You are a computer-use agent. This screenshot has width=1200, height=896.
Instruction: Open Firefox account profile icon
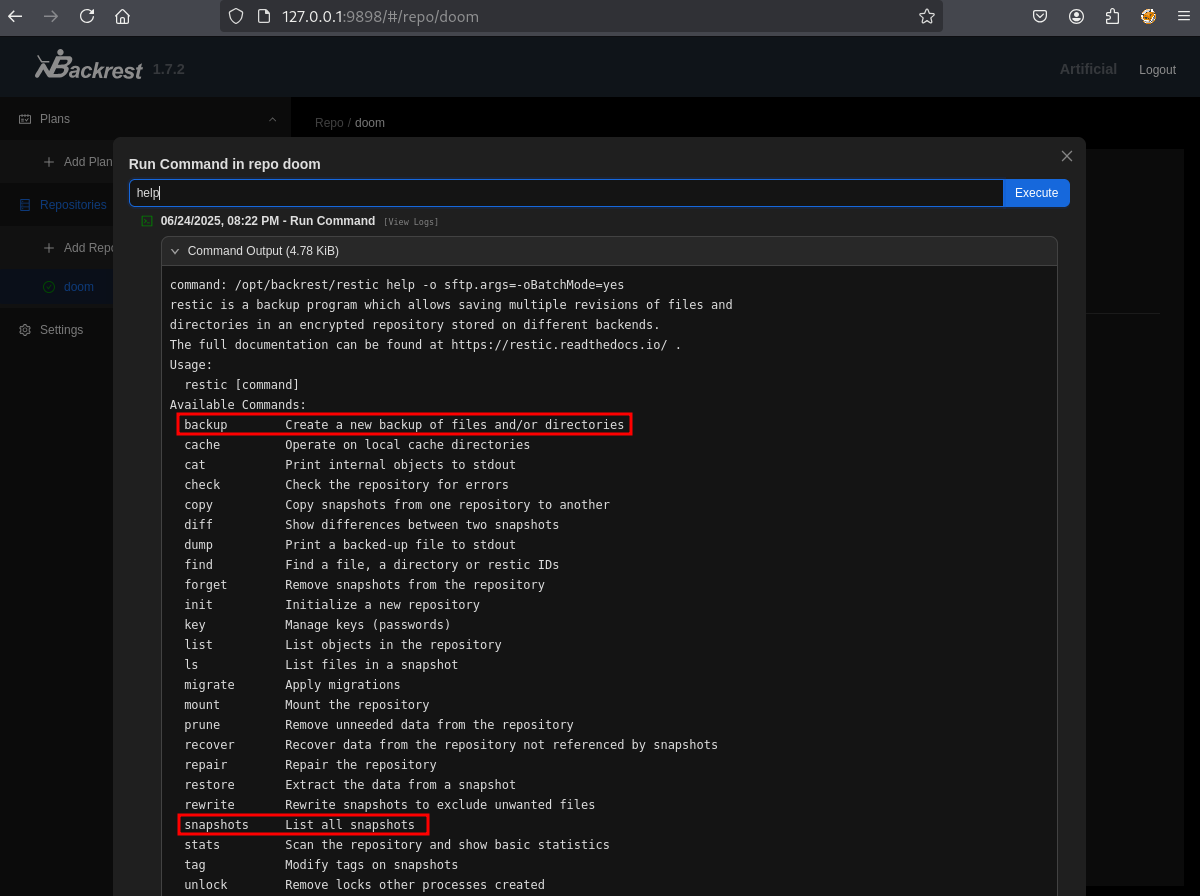point(1076,16)
